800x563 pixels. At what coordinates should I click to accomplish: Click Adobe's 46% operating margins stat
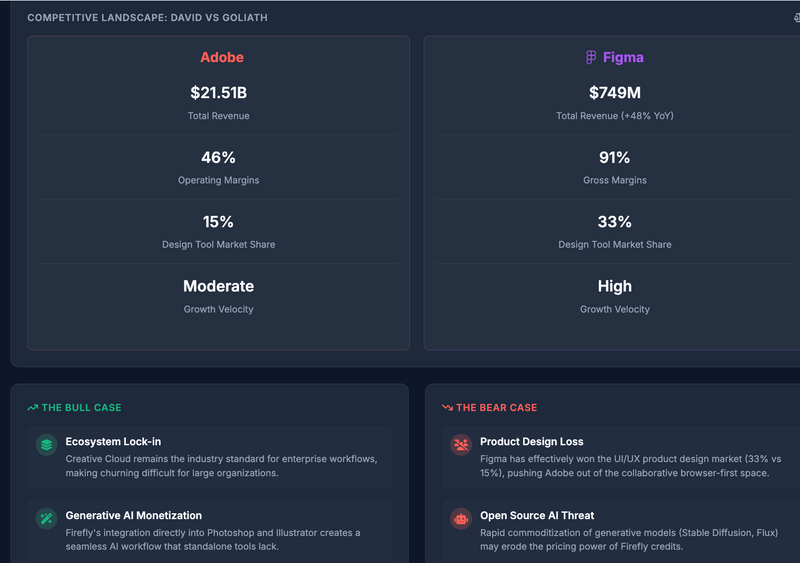pyautogui.click(x=218, y=157)
